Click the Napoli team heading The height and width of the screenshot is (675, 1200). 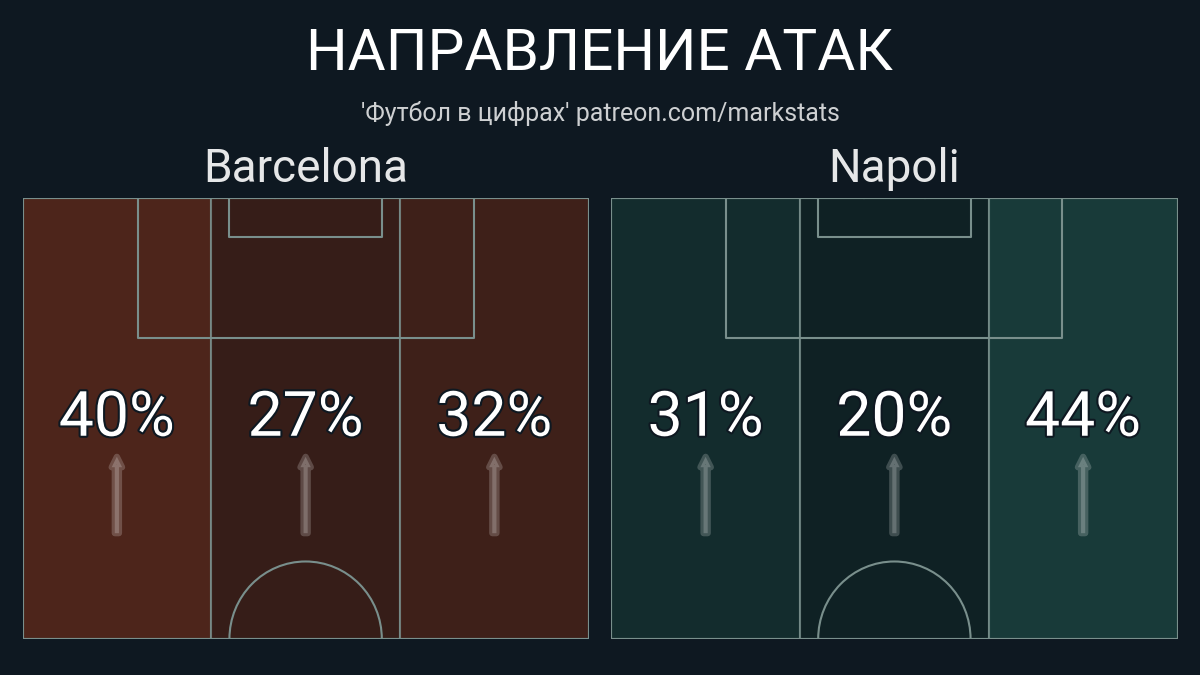coord(894,166)
